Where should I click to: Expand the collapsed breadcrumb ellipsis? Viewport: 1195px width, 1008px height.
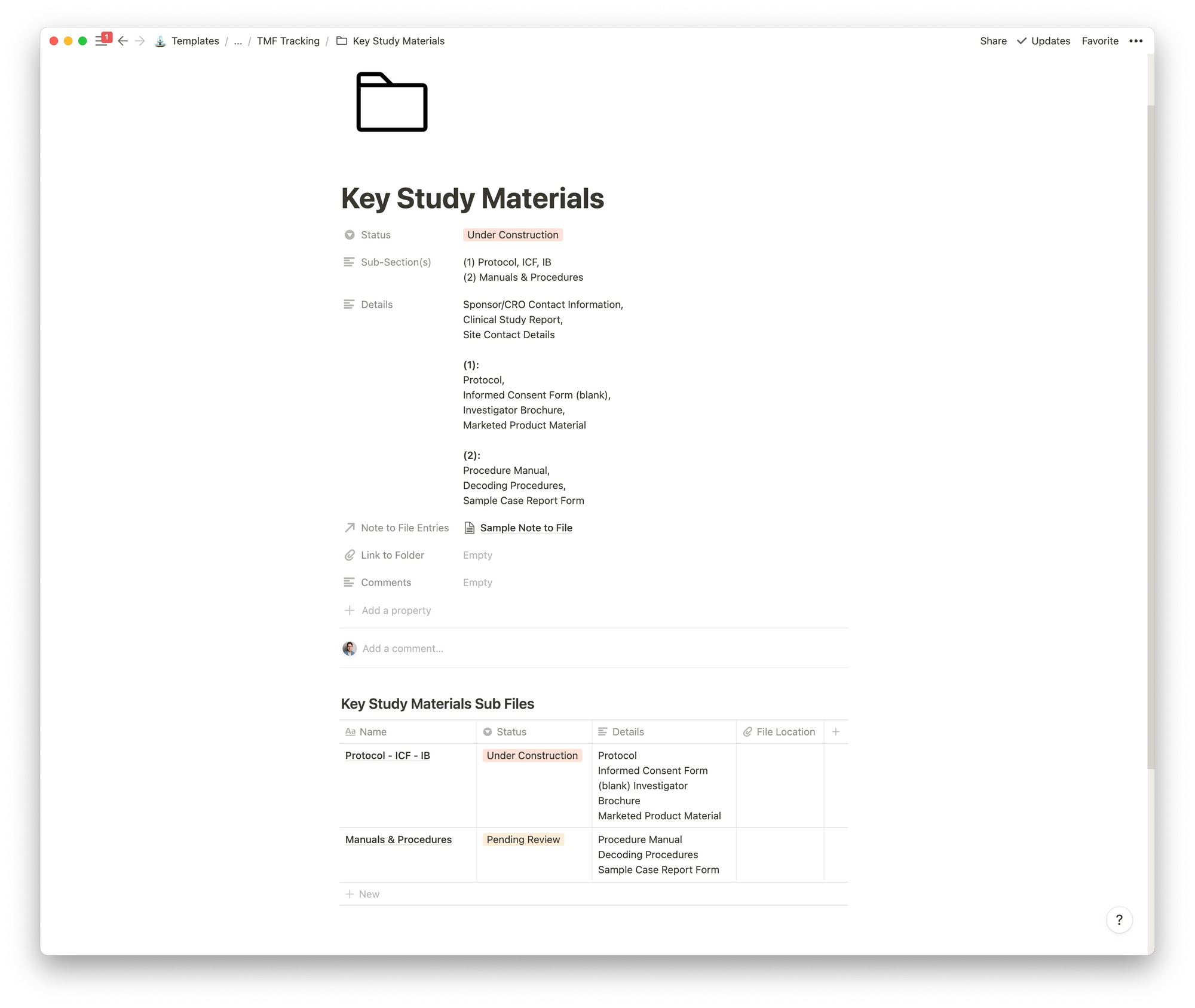(x=238, y=41)
